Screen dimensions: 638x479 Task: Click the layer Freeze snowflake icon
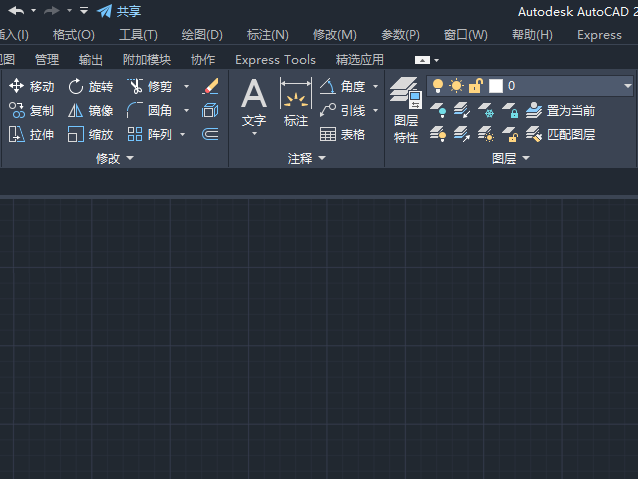(x=486, y=110)
